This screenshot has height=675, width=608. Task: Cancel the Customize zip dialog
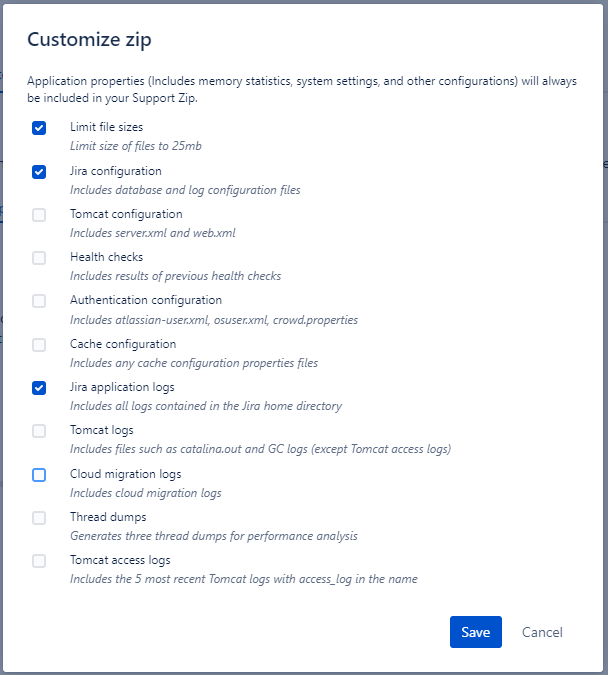[542, 632]
